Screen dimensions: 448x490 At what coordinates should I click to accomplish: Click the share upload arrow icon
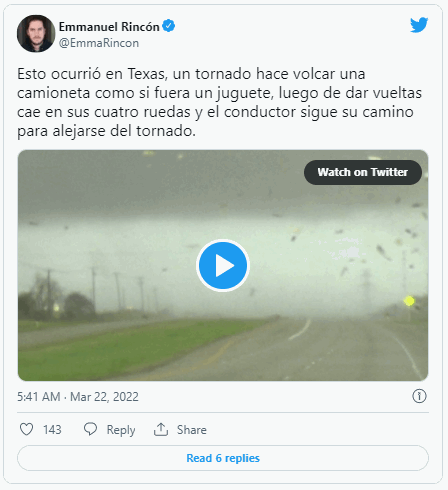pyautogui.click(x=161, y=429)
